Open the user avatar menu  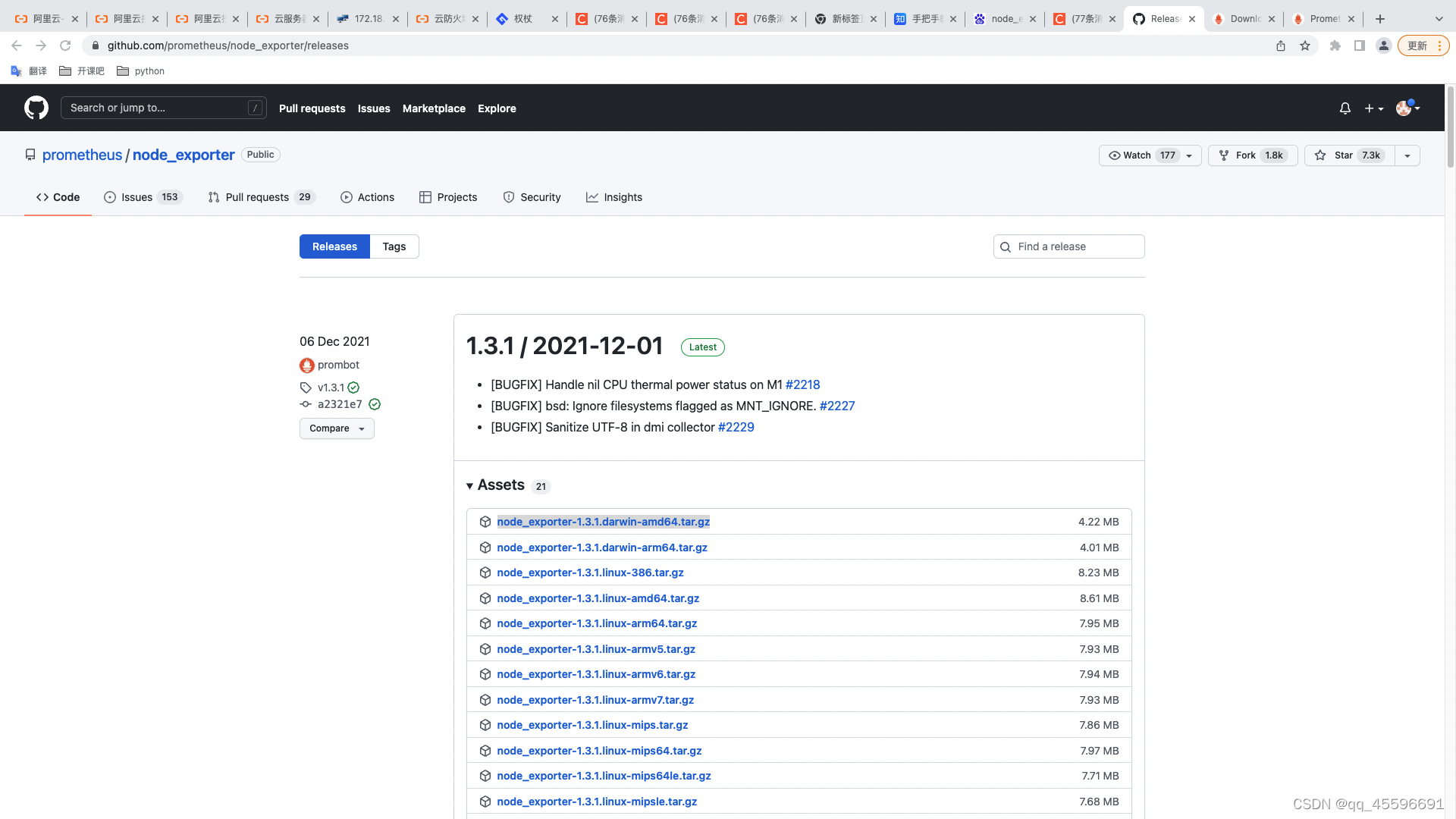tap(1408, 108)
